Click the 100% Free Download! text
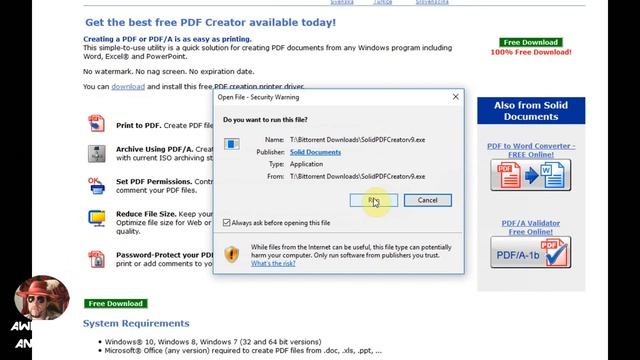640x360 pixels. pos(531,52)
